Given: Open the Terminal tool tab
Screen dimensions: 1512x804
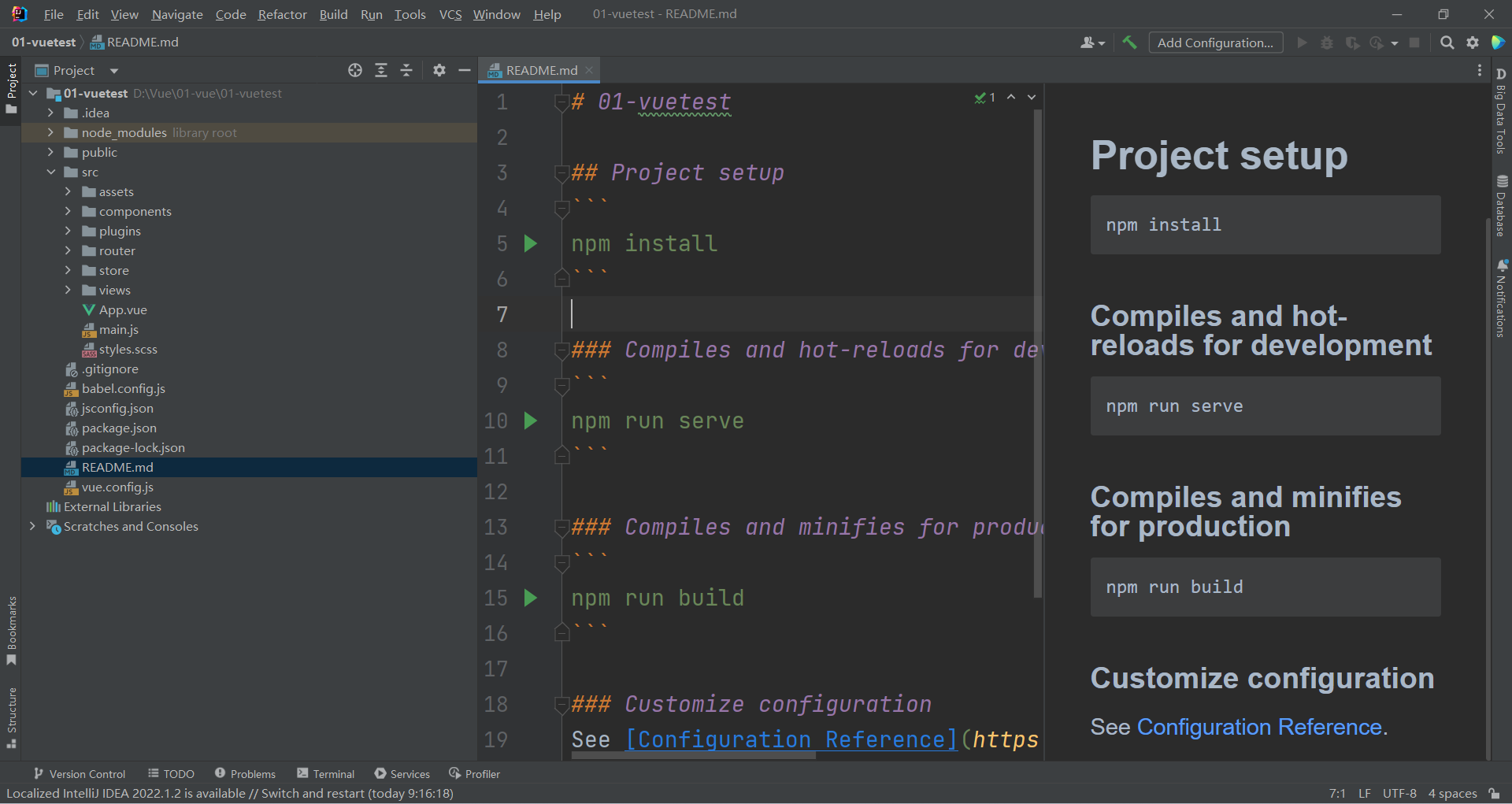Looking at the screenshot, I should pos(326,774).
